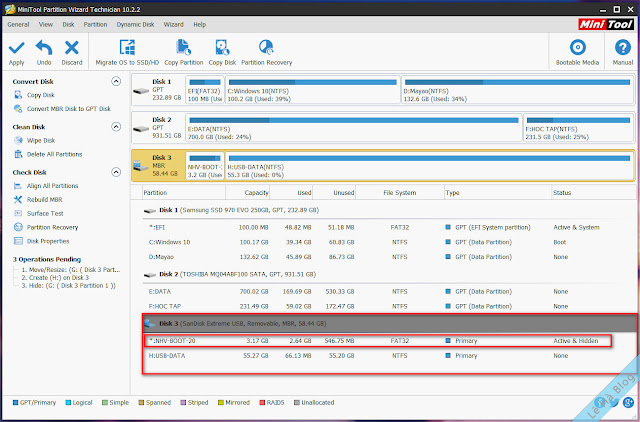Select Disk 1 drive icon in disk map
640x422 pixels.
pos(141,91)
